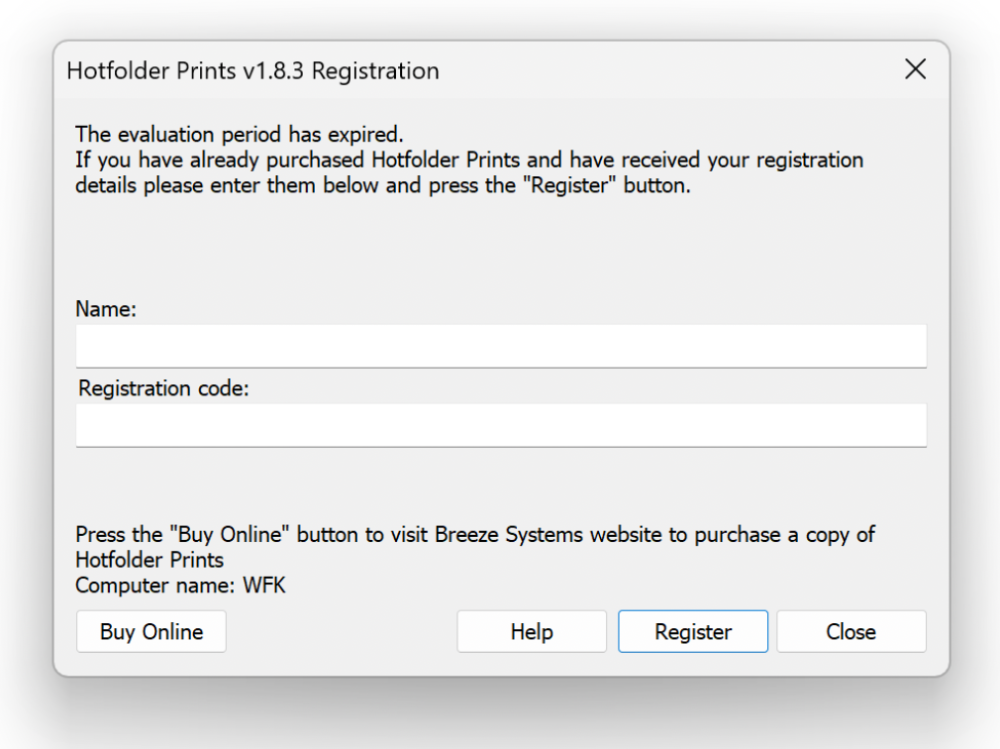
Task: Click the "Registration code:" field label
Action: coord(163,388)
